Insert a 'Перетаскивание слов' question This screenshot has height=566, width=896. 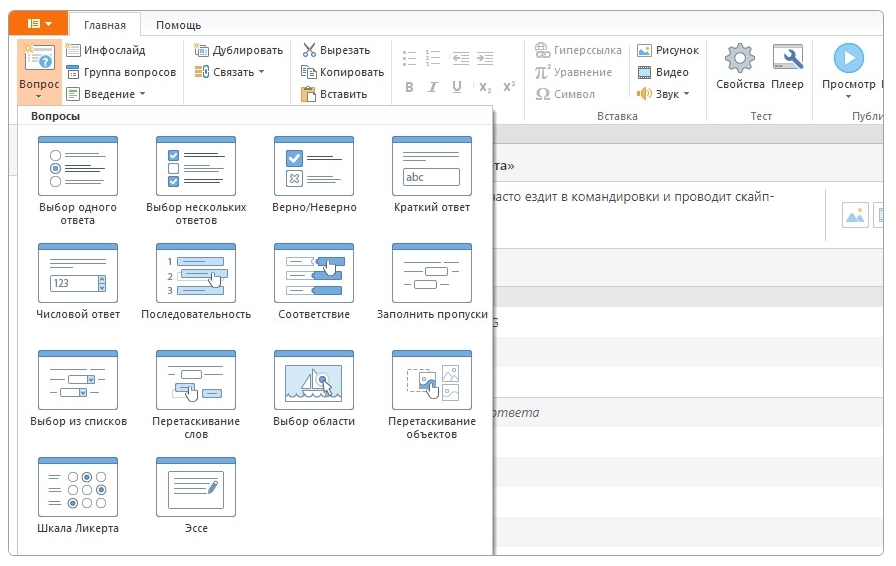(x=195, y=381)
